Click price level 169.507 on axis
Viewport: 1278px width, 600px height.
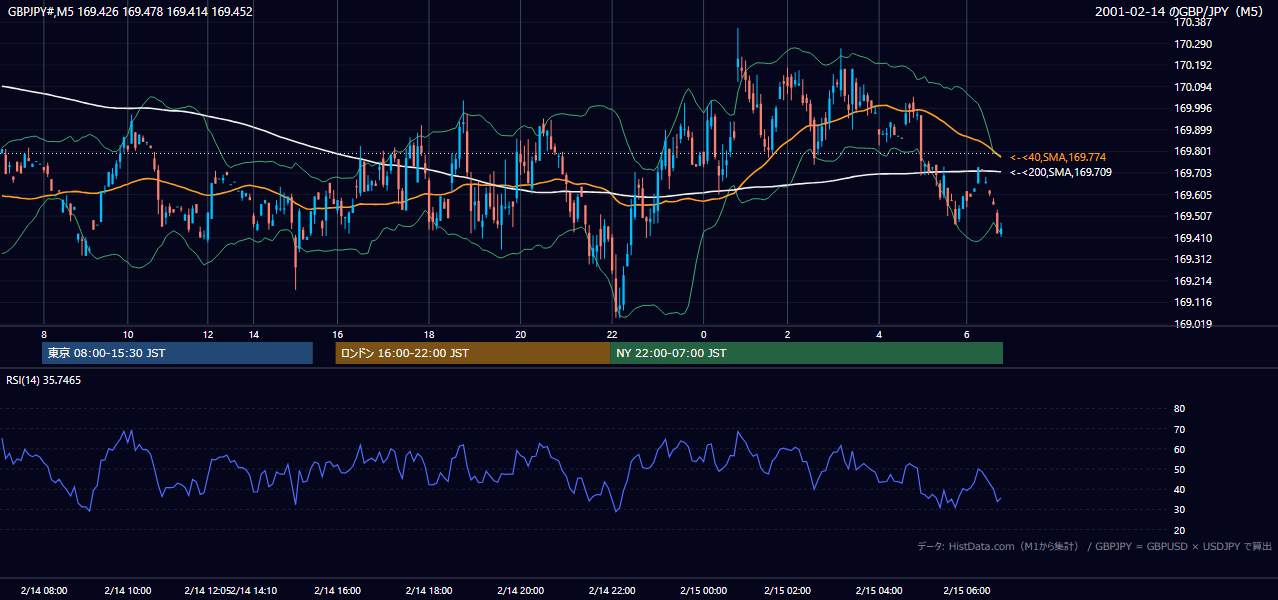point(1193,216)
